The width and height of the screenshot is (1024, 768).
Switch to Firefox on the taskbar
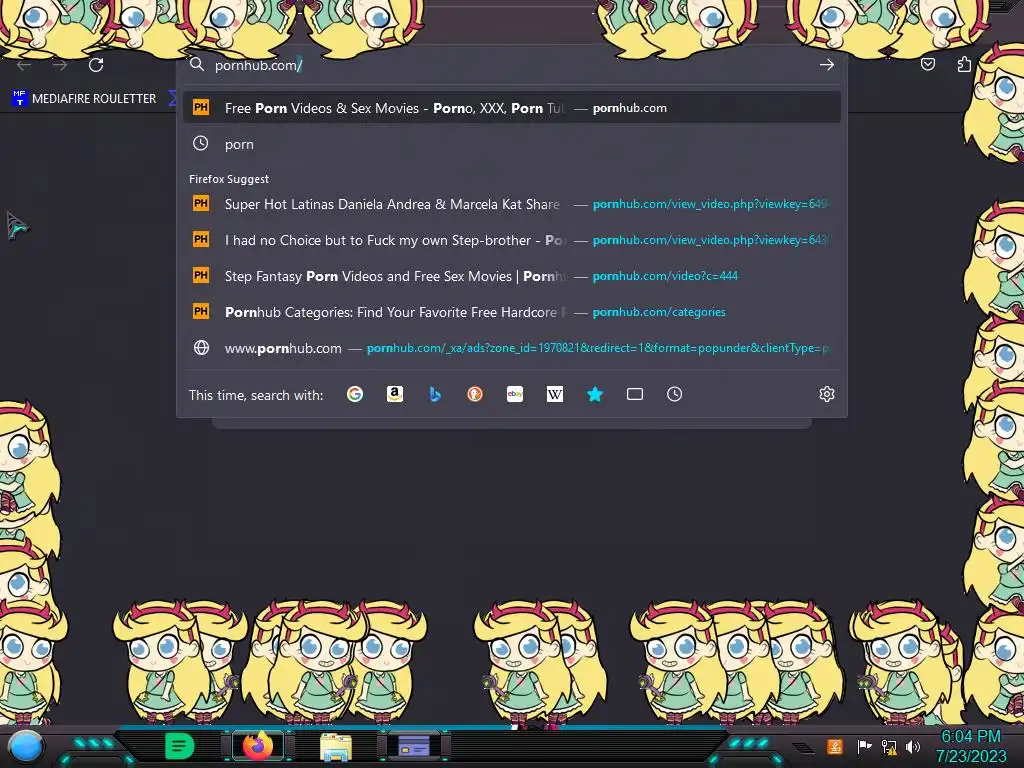258,746
